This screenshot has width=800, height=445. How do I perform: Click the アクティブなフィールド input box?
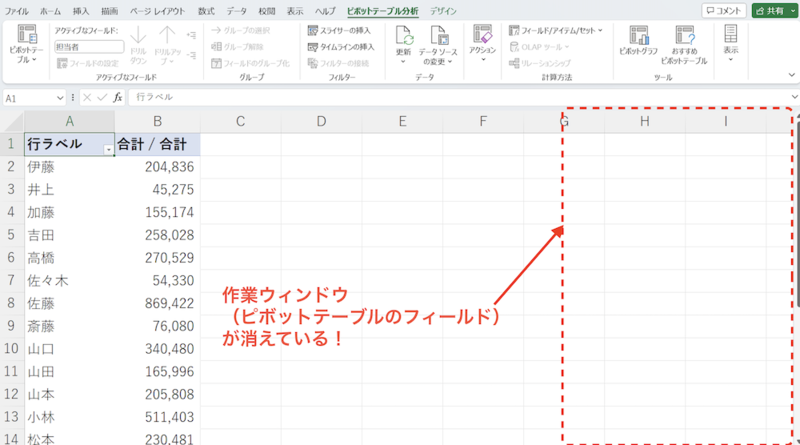pyautogui.click(x=89, y=47)
